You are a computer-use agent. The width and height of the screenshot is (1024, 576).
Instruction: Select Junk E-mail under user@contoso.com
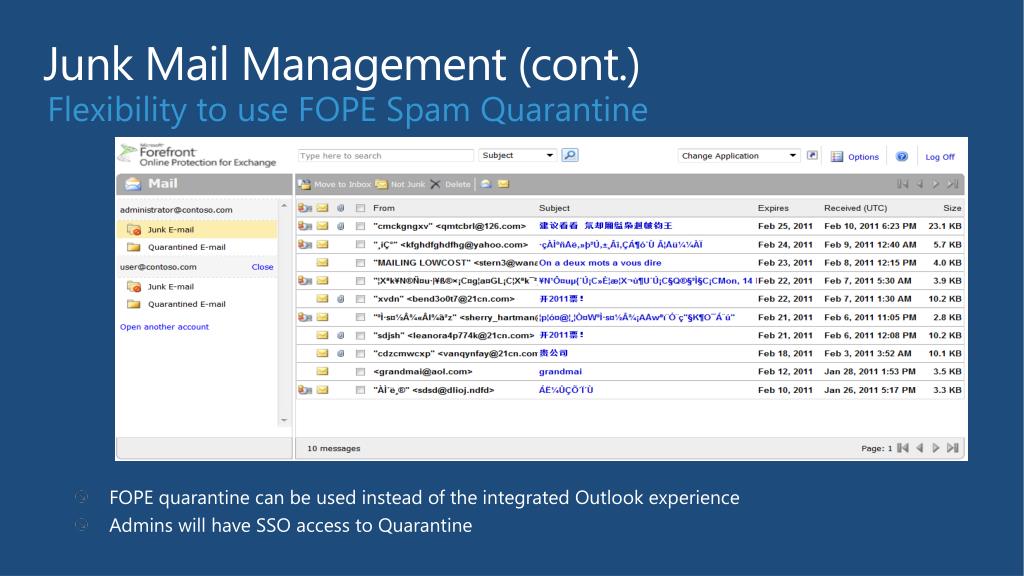(197, 286)
